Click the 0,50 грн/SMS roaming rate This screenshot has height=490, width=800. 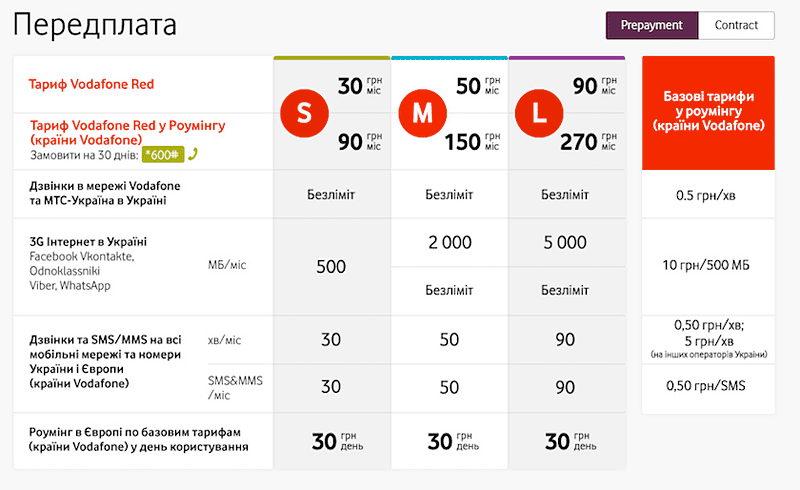click(707, 387)
